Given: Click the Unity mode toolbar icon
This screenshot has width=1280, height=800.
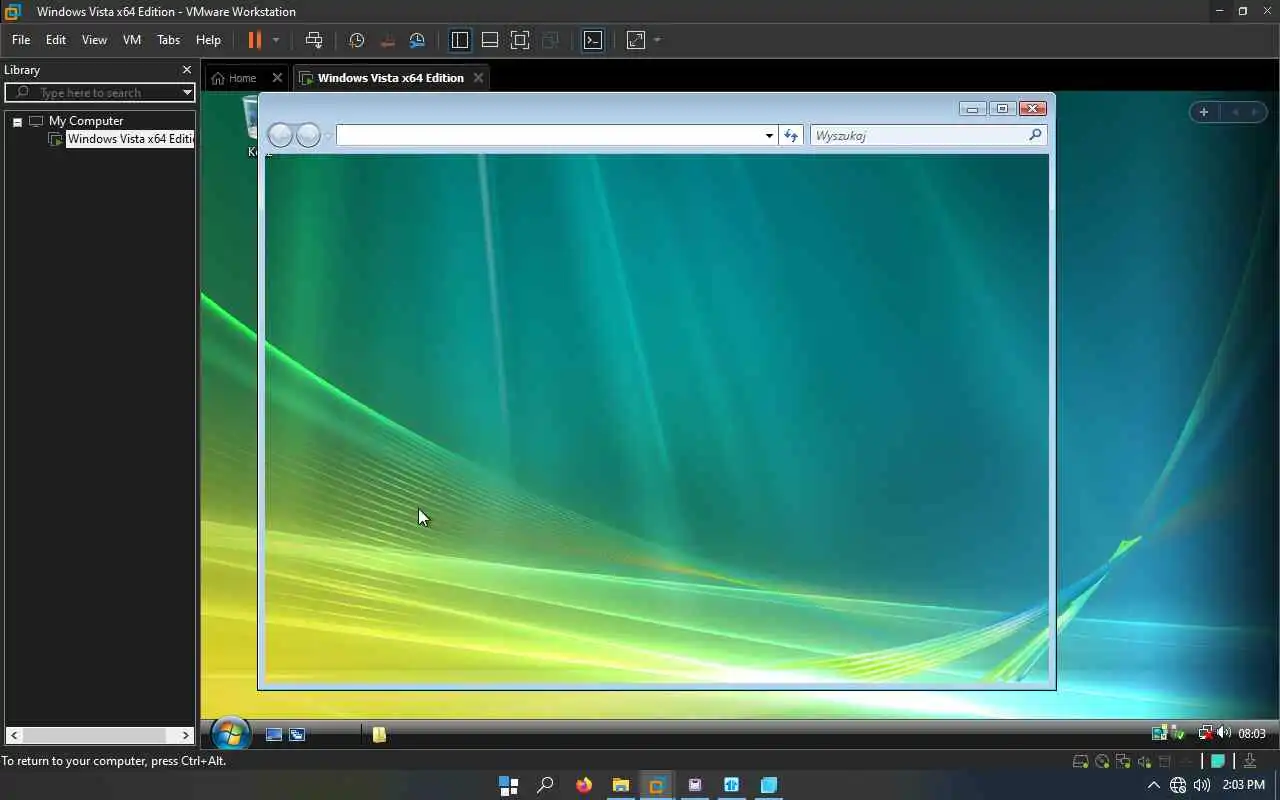Looking at the screenshot, I should click(550, 40).
